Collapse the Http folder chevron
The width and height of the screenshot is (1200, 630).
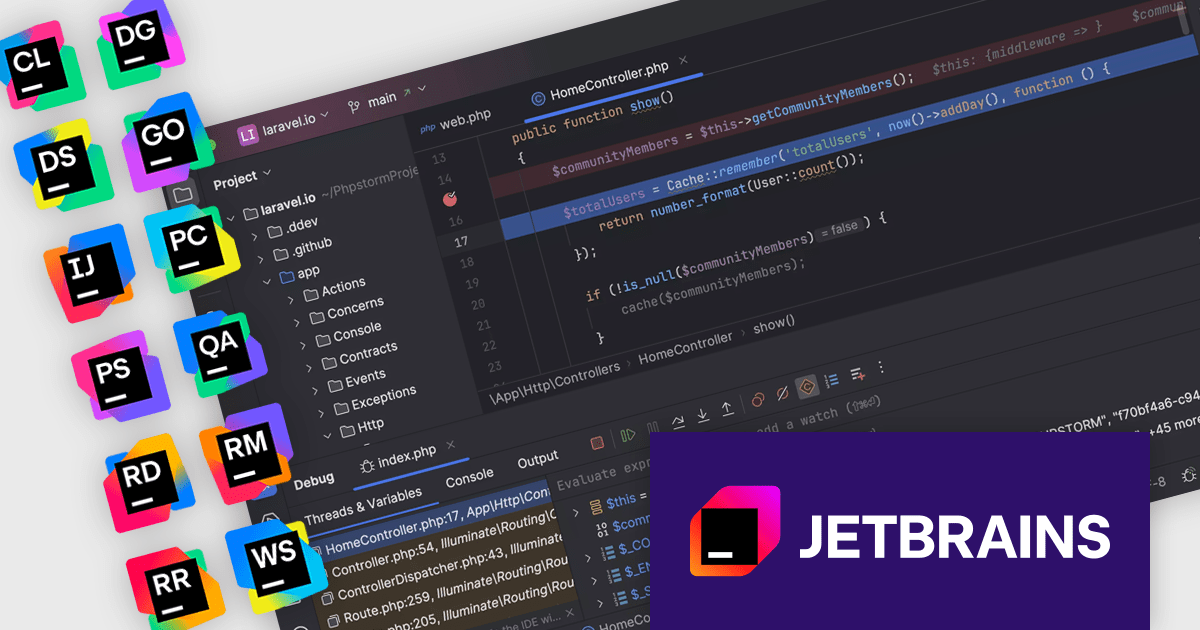point(327,435)
